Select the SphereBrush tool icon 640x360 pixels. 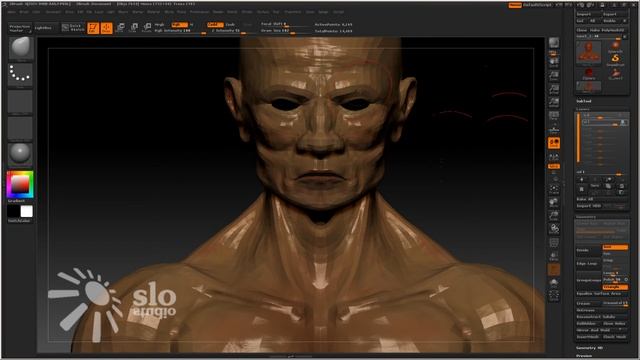pyautogui.click(x=615, y=47)
